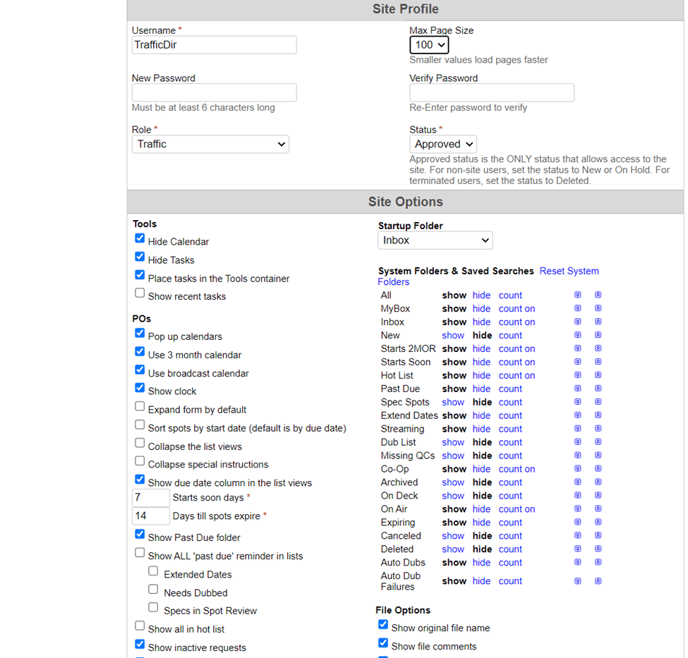Click the first blue icon in Starts Soon row
Viewport: 688px width, 658px height.
(577, 361)
